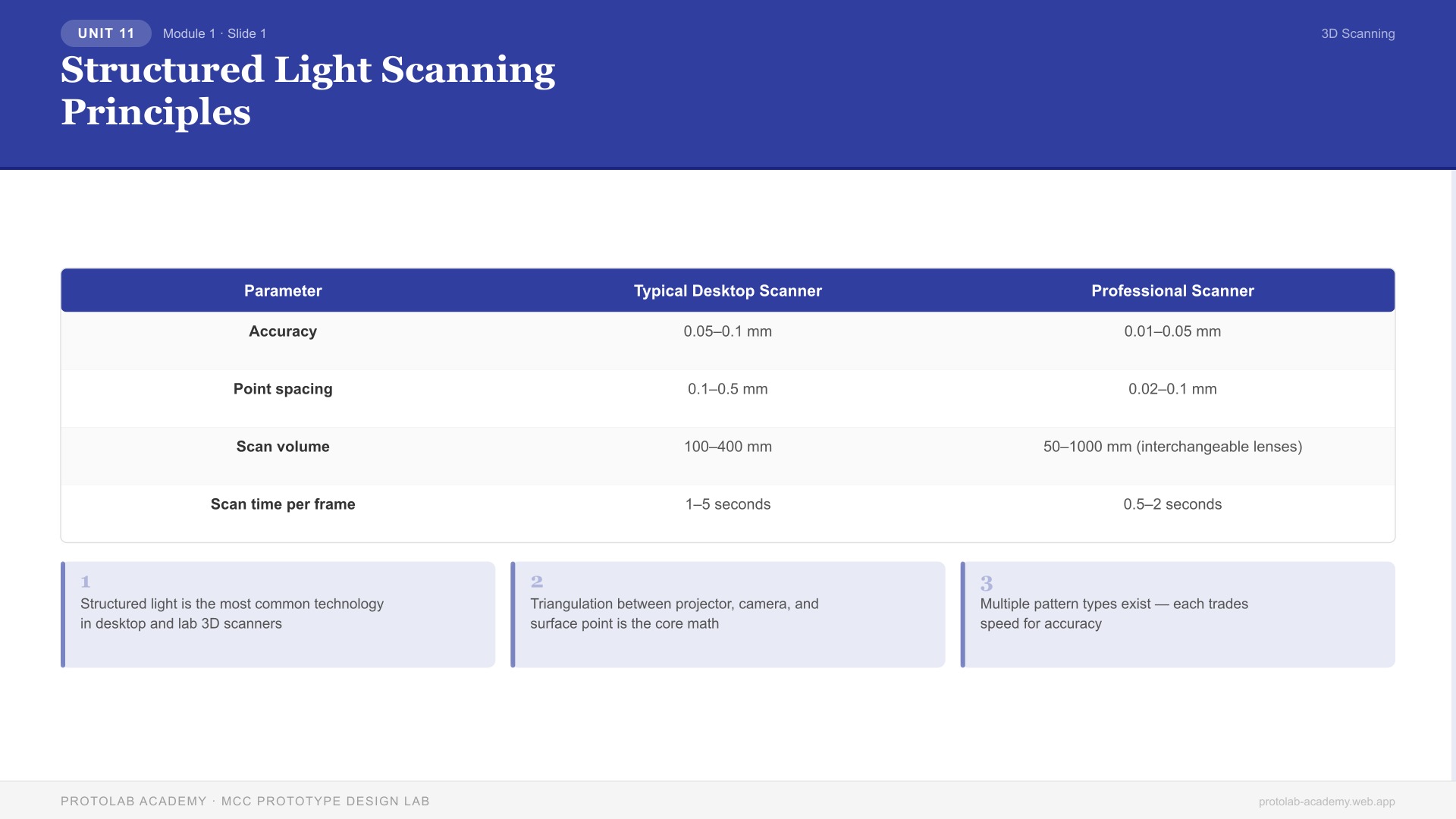Click the Structured Light Scanning Principles title
The width and height of the screenshot is (1456, 819).
click(309, 91)
